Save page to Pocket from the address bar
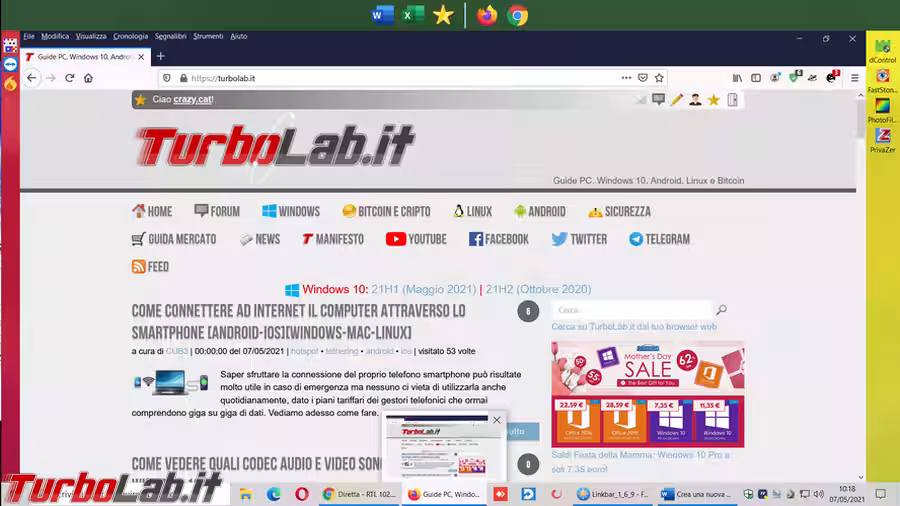900x506 pixels. click(x=643, y=78)
